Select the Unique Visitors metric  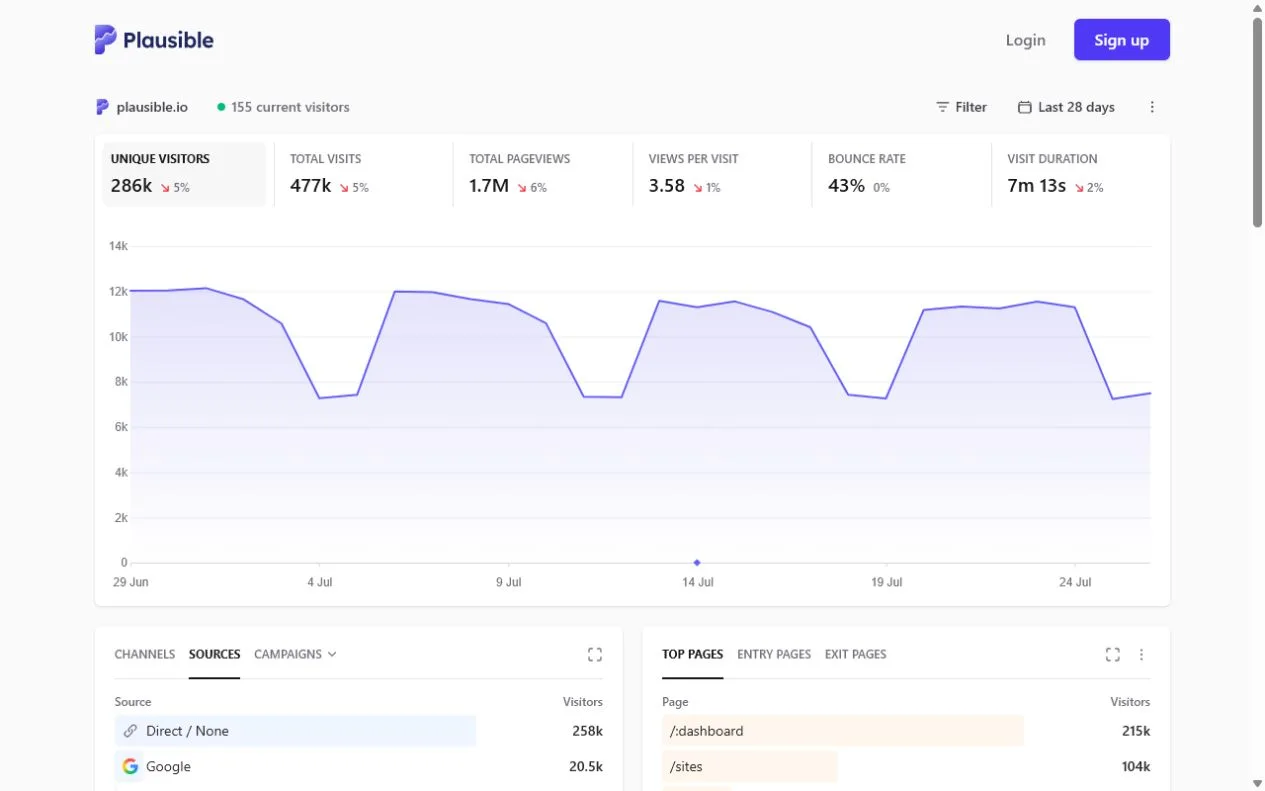pyautogui.click(x=184, y=174)
